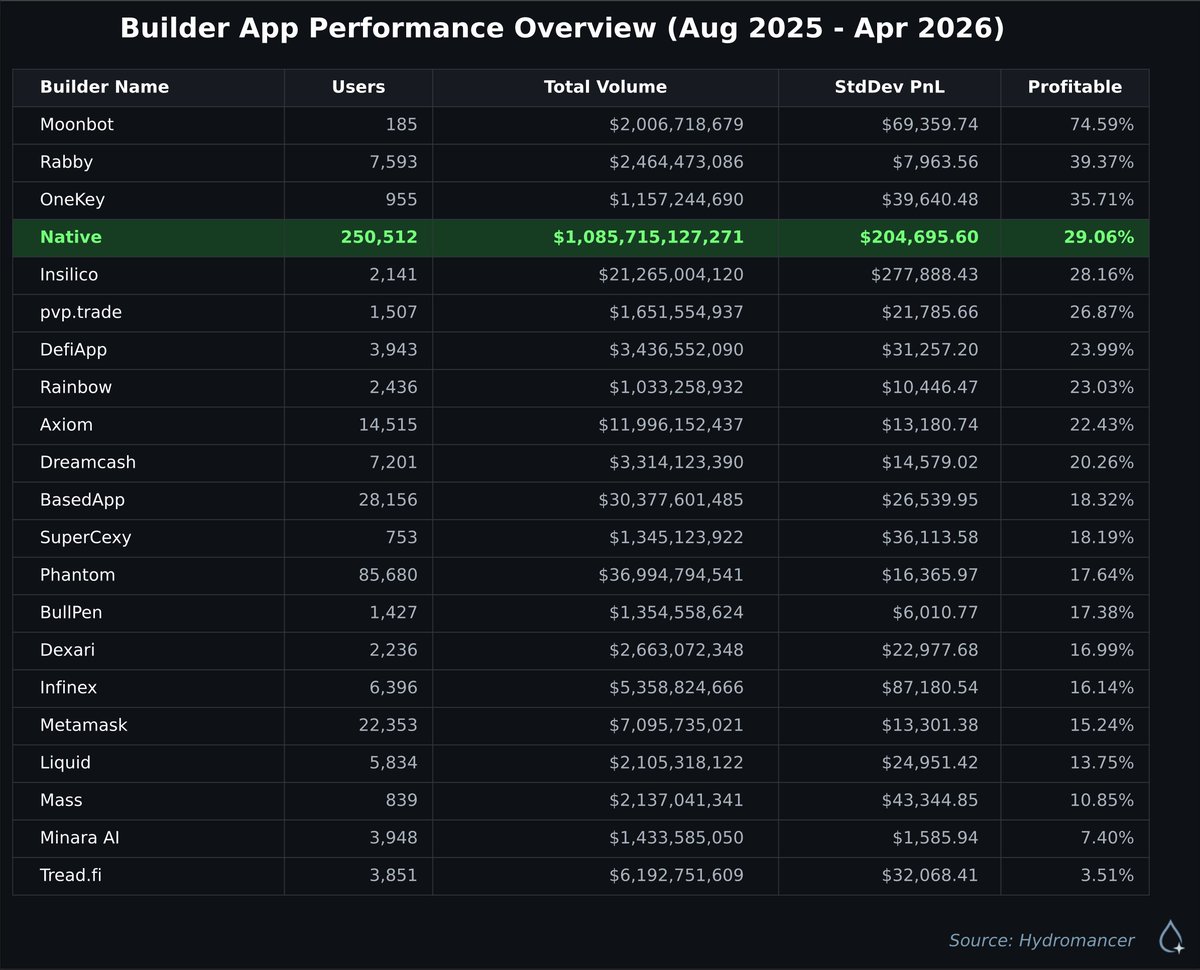Image resolution: width=1200 pixels, height=970 pixels.
Task: Select the Rainbow builder name
Action: [76, 387]
